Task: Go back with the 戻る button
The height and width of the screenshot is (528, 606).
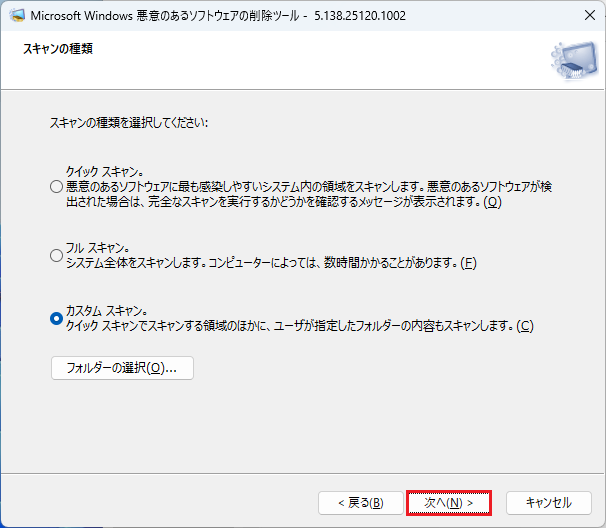Action: [360, 502]
